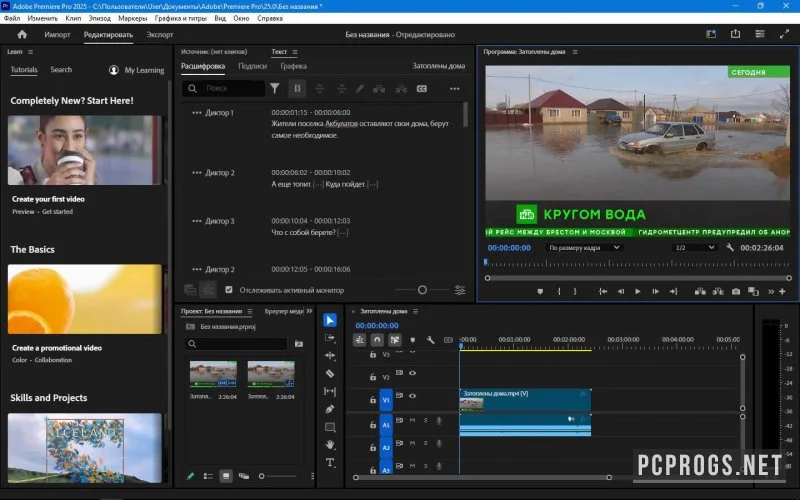Mute audio track A2 with M button
Image resolution: width=800 pixels, height=500 pixels.
coord(412,443)
